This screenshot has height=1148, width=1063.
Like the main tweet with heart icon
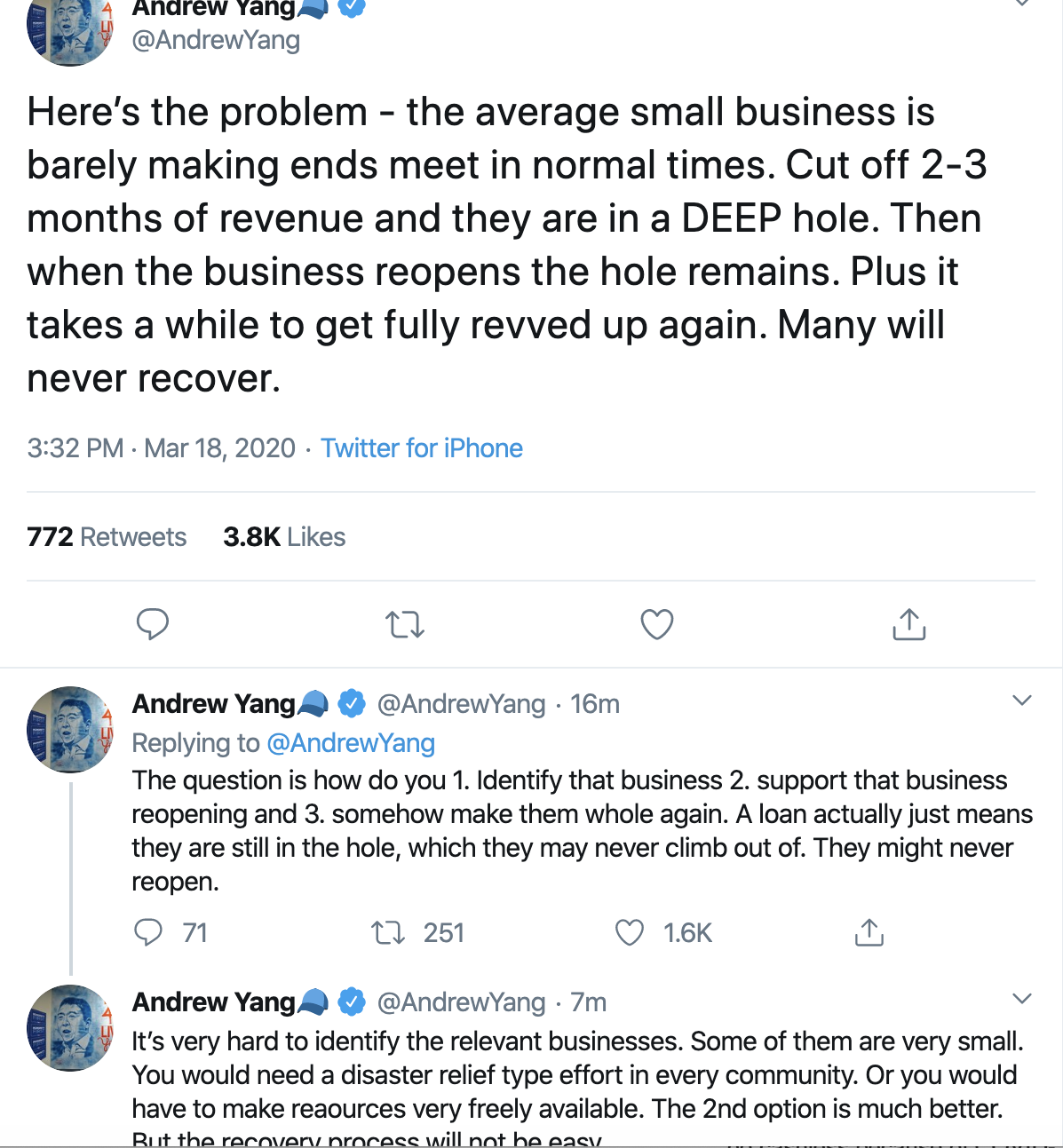(657, 625)
